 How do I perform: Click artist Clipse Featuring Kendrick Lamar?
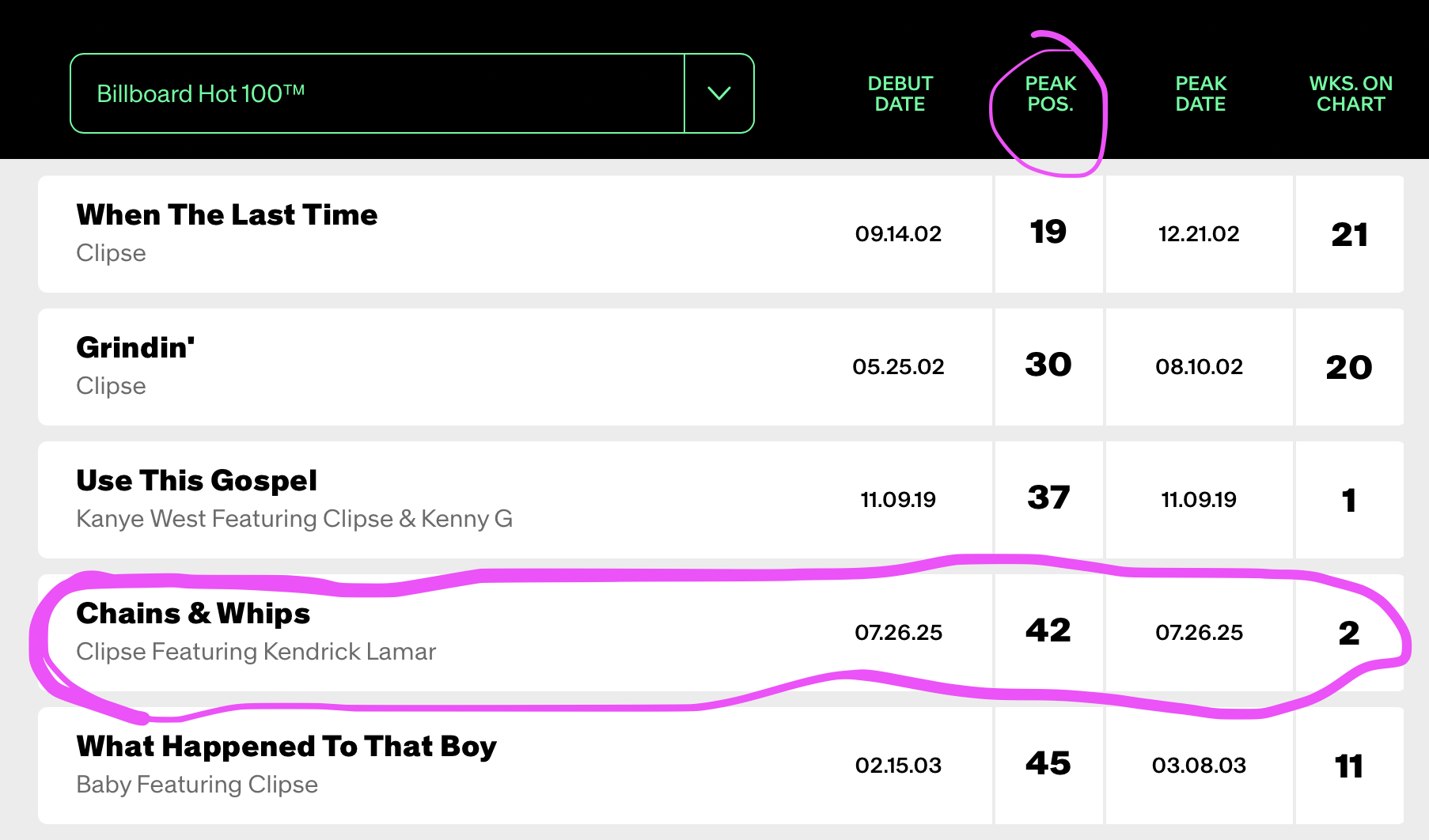click(x=256, y=651)
